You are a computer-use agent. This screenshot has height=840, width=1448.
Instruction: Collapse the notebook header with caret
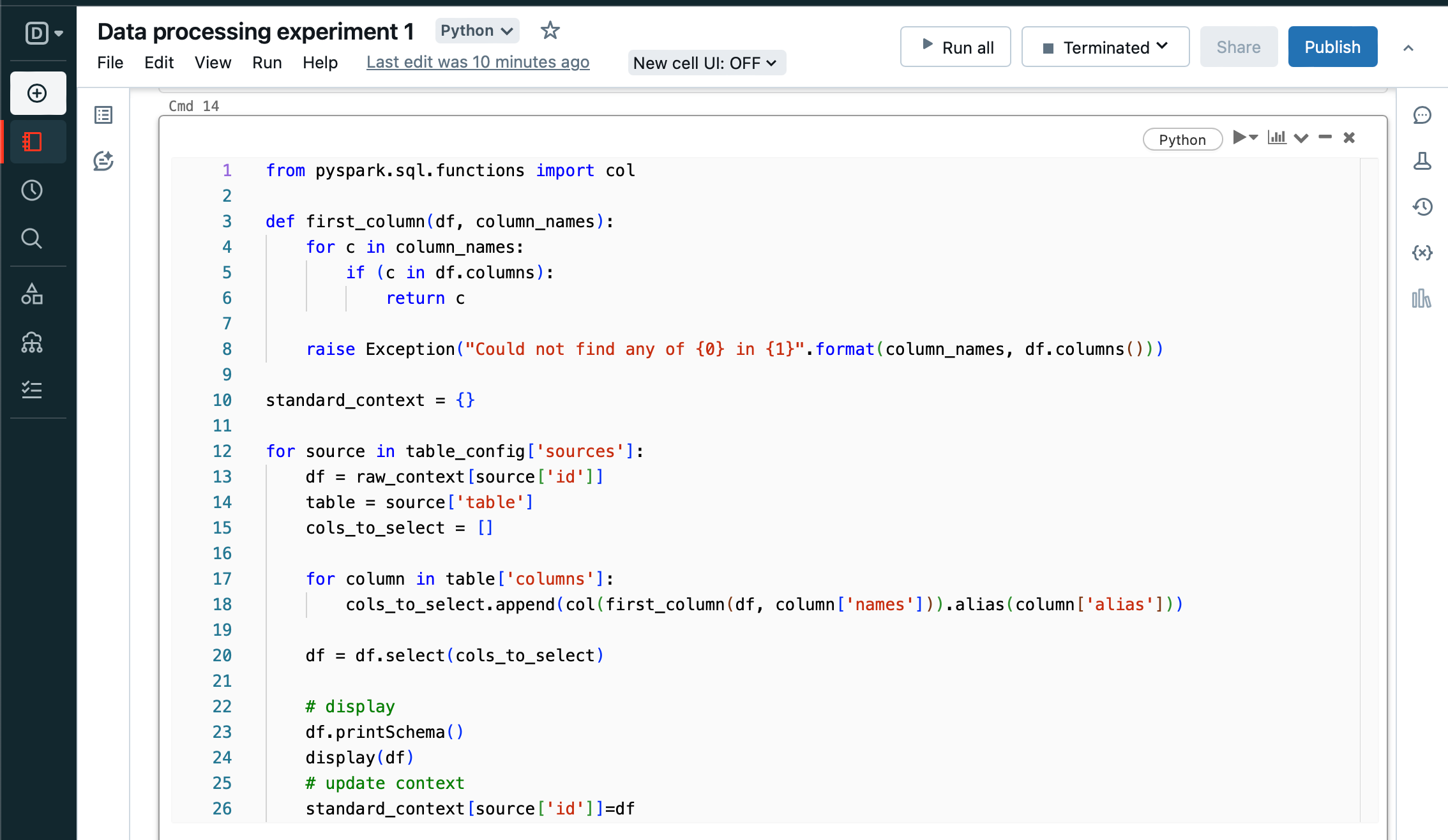point(1408,48)
